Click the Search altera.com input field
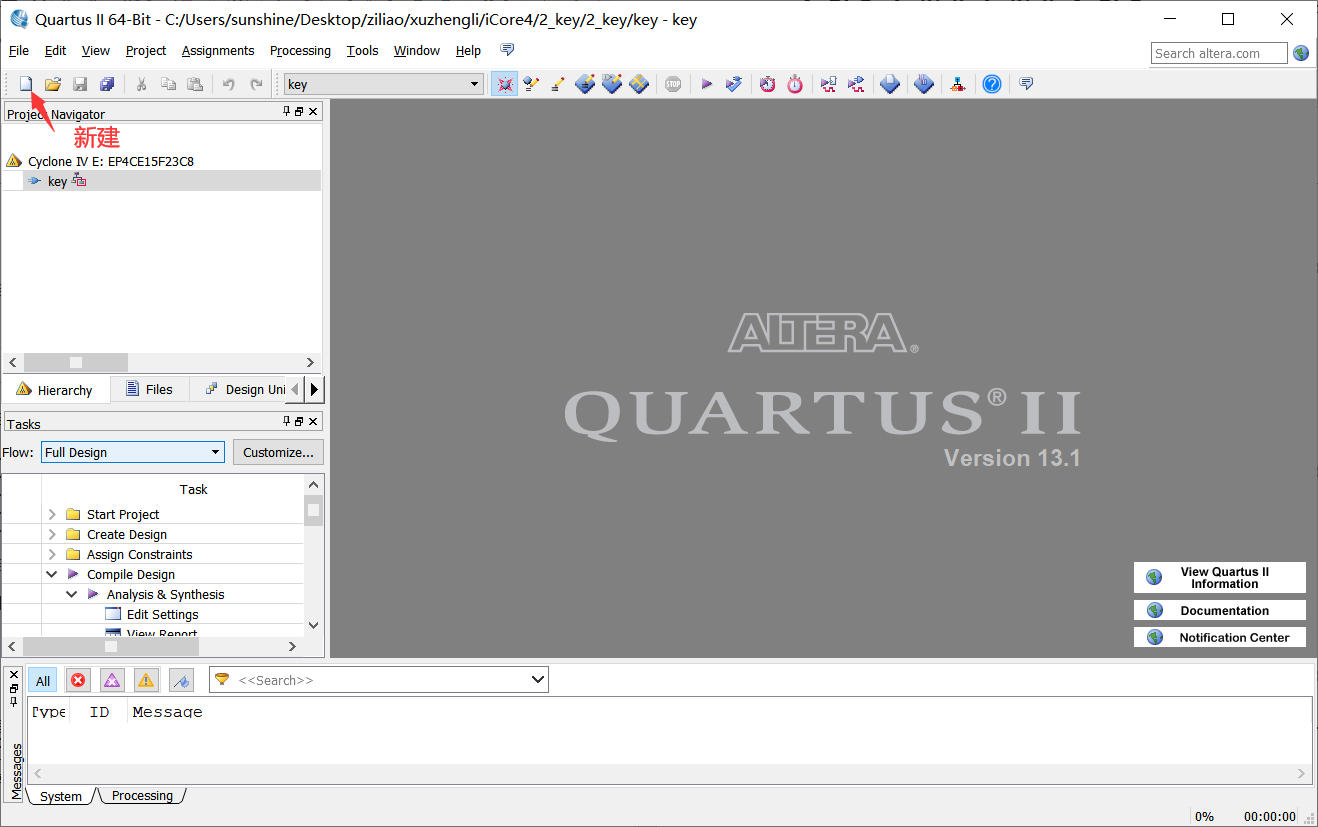 (1218, 53)
